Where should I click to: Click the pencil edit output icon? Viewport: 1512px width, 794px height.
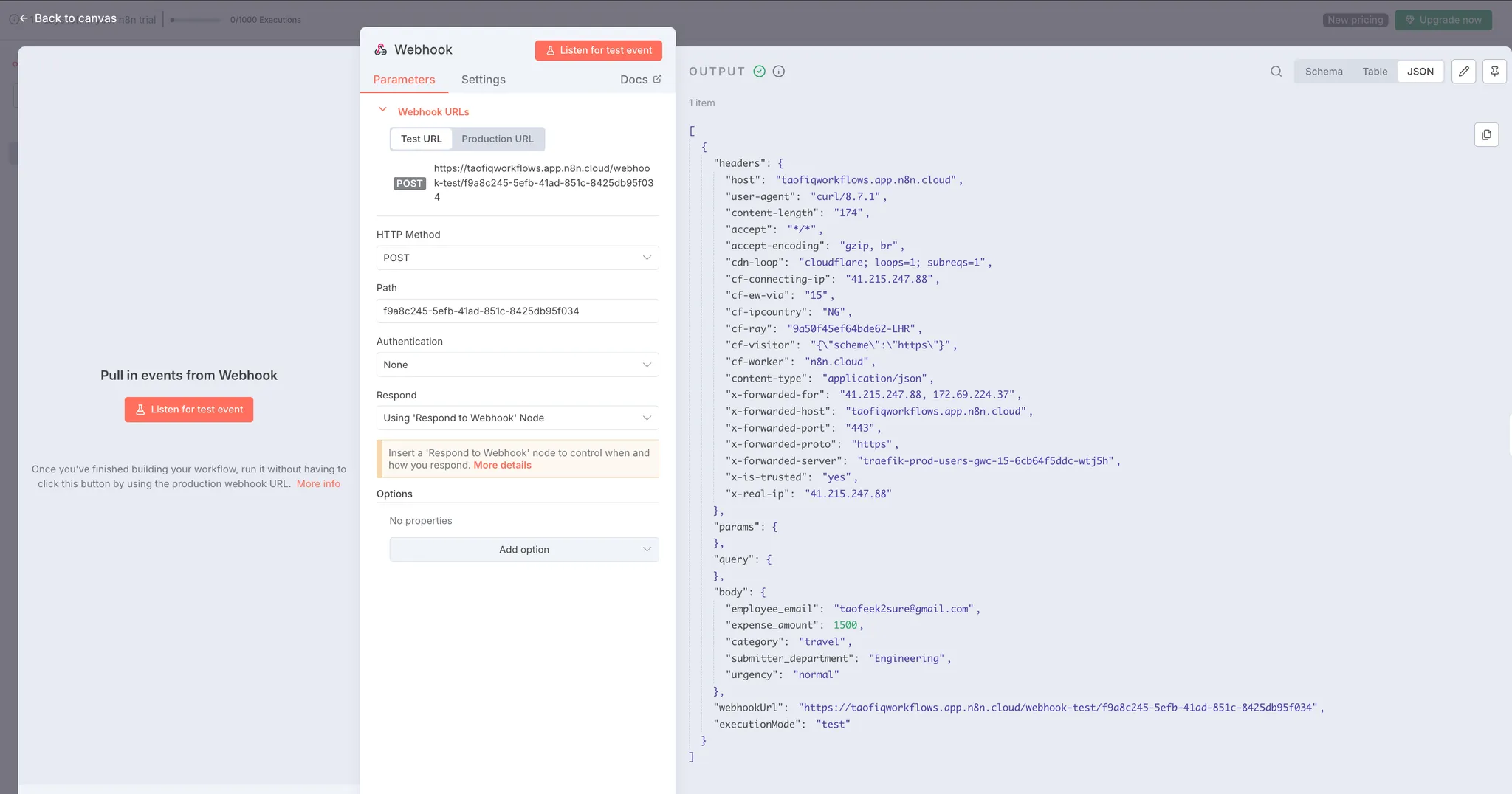point(1463,72)
